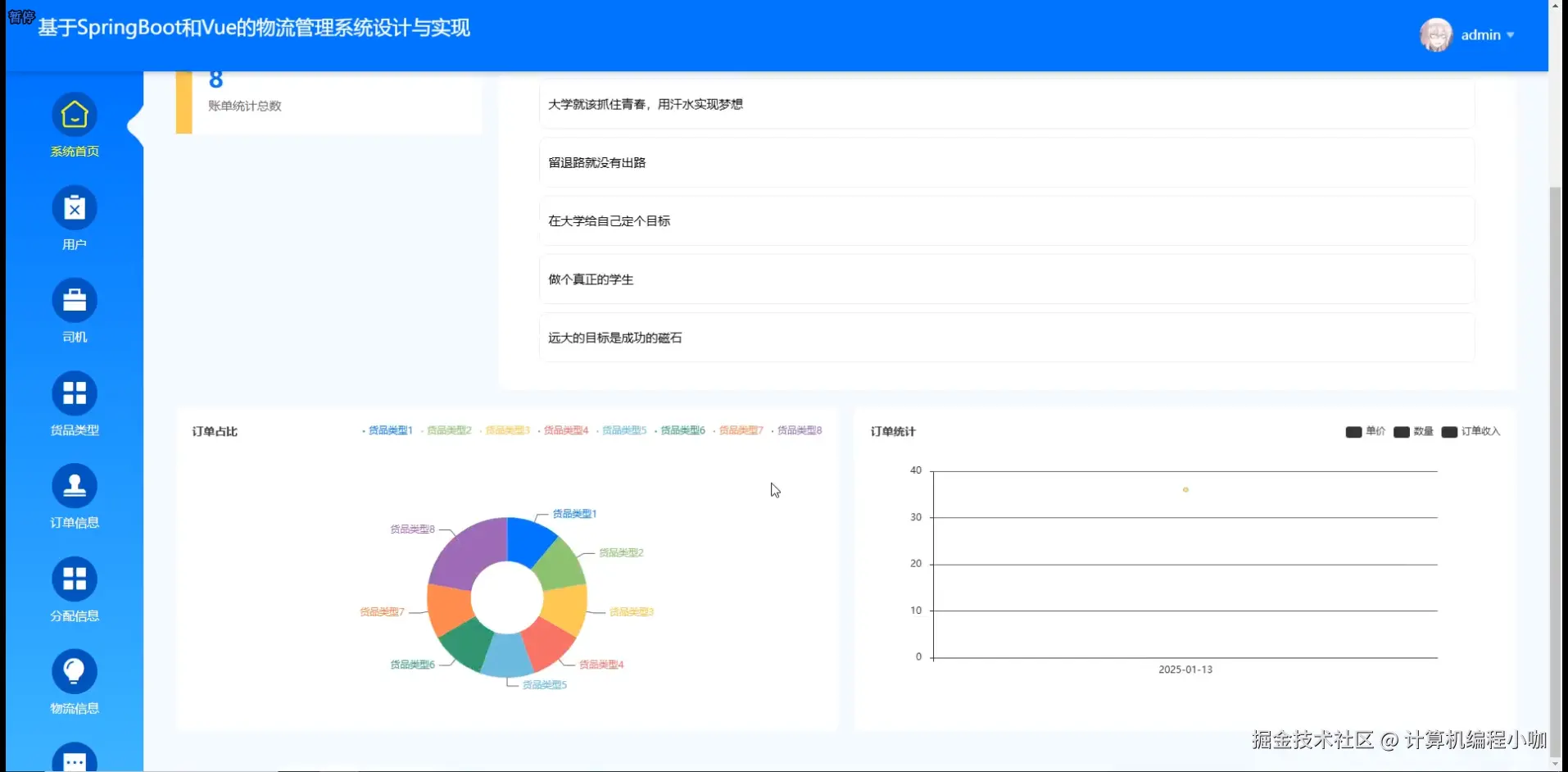Toggle 订单收入 series in the legend
Viewport: 1568px width, 772px height.
1471,432
